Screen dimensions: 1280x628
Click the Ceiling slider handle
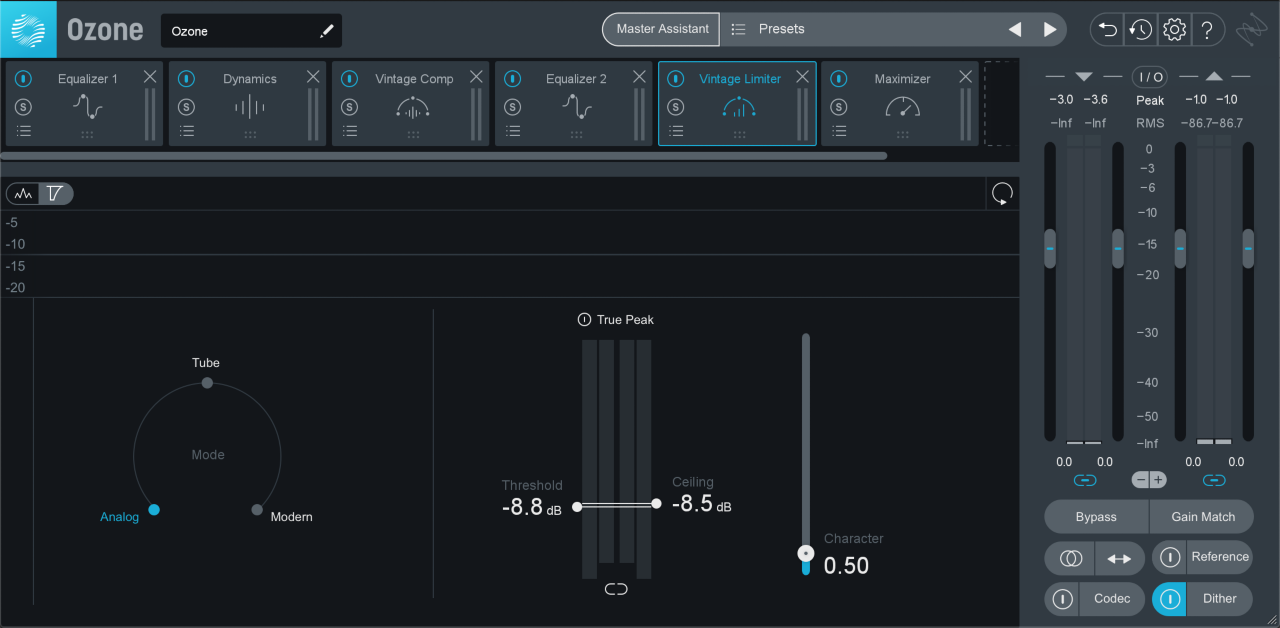(x=656, y=504)
